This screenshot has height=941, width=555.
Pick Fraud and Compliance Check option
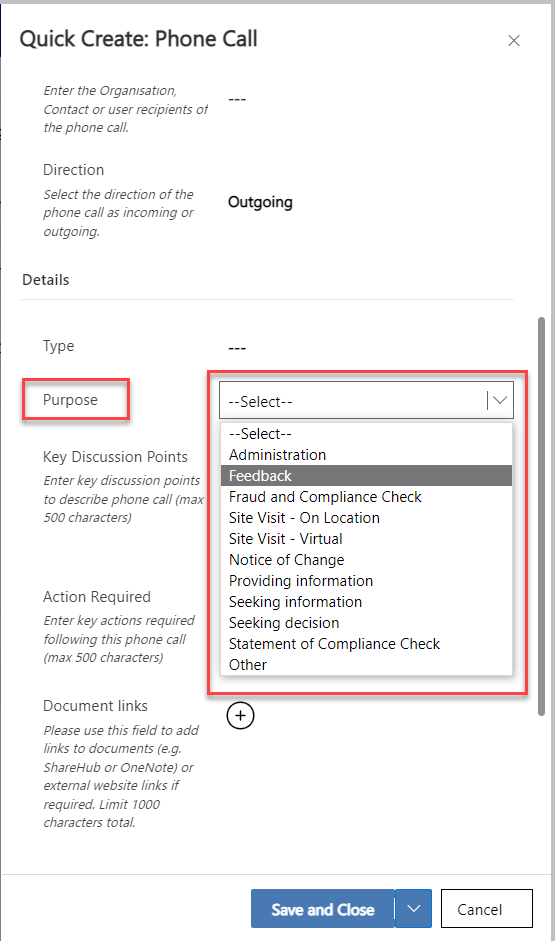tap(366, 497)
